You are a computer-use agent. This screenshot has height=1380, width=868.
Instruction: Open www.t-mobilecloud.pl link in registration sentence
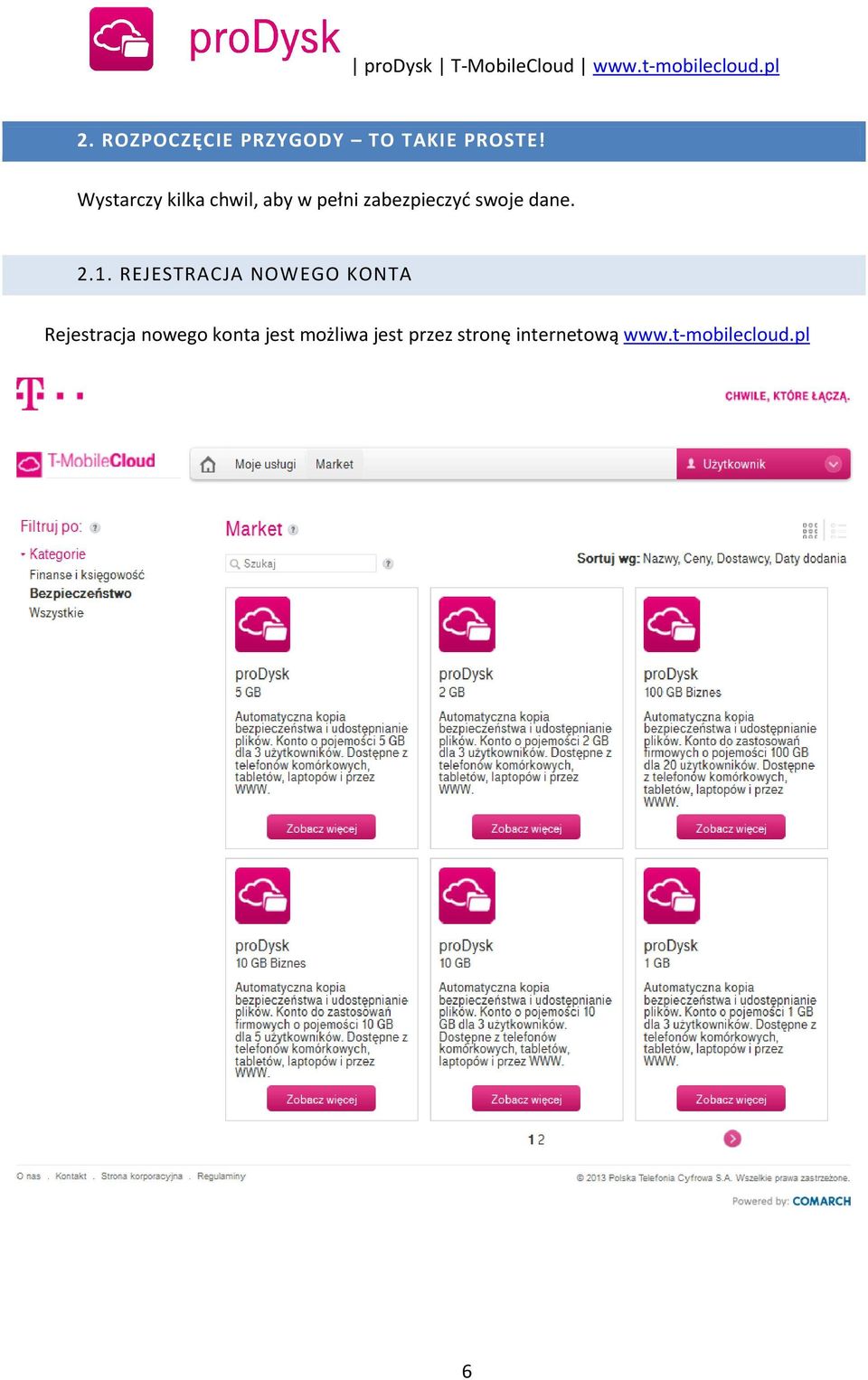click(x=716, y=335)
